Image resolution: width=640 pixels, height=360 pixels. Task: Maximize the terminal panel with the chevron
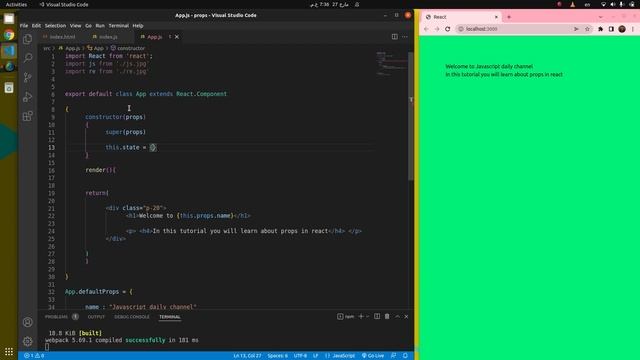coord(397,316)
